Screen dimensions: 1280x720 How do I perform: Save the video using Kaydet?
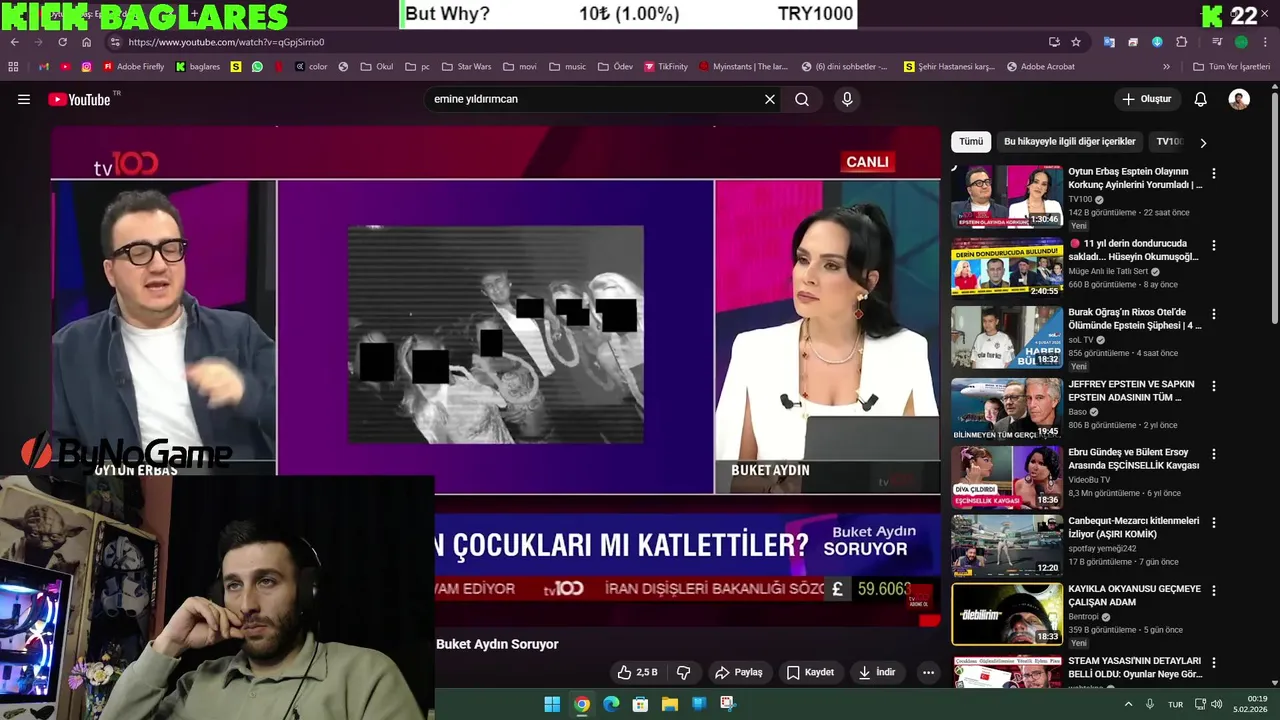(810, 672)
